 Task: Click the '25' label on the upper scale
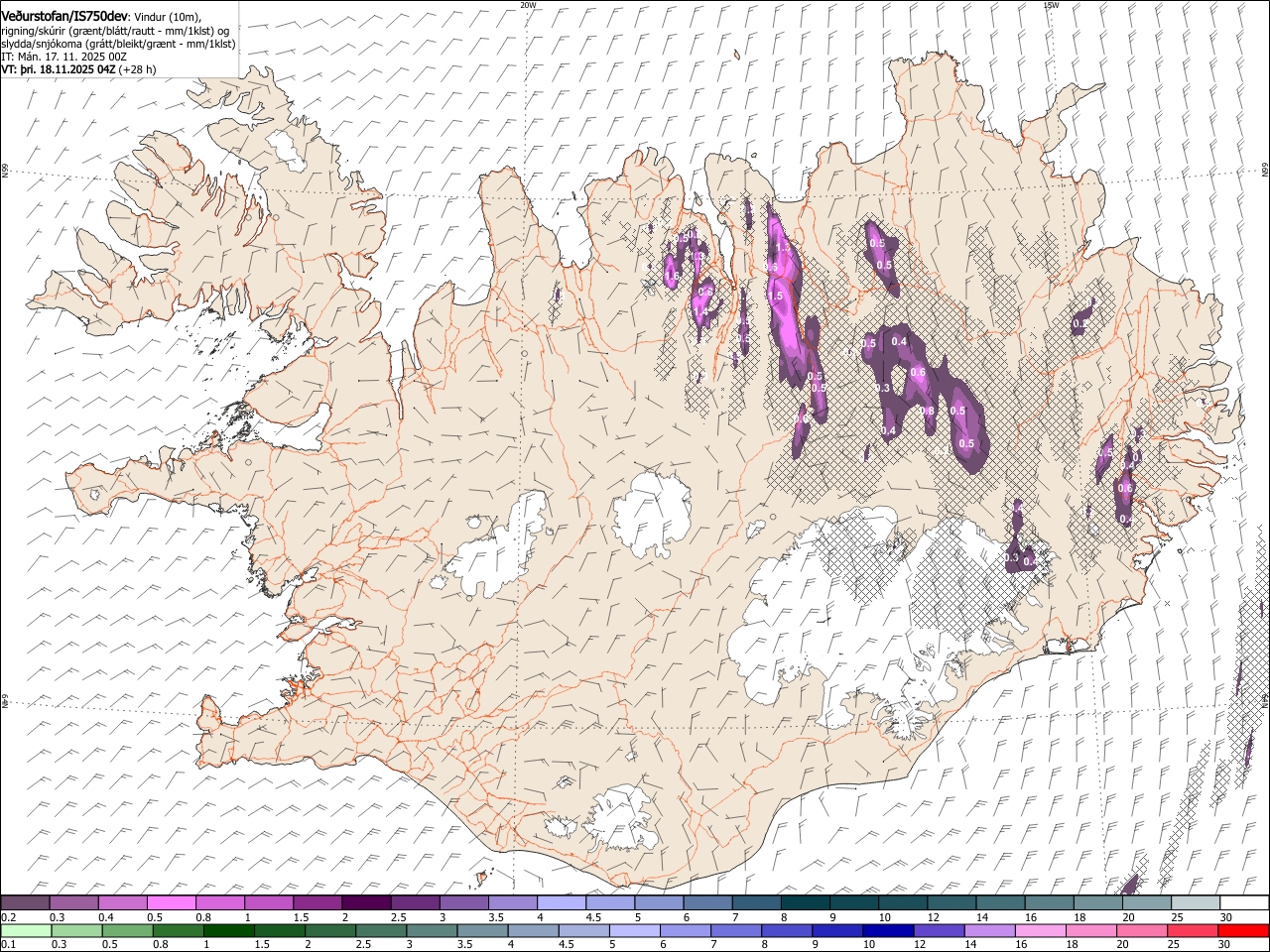[1176, 917]
